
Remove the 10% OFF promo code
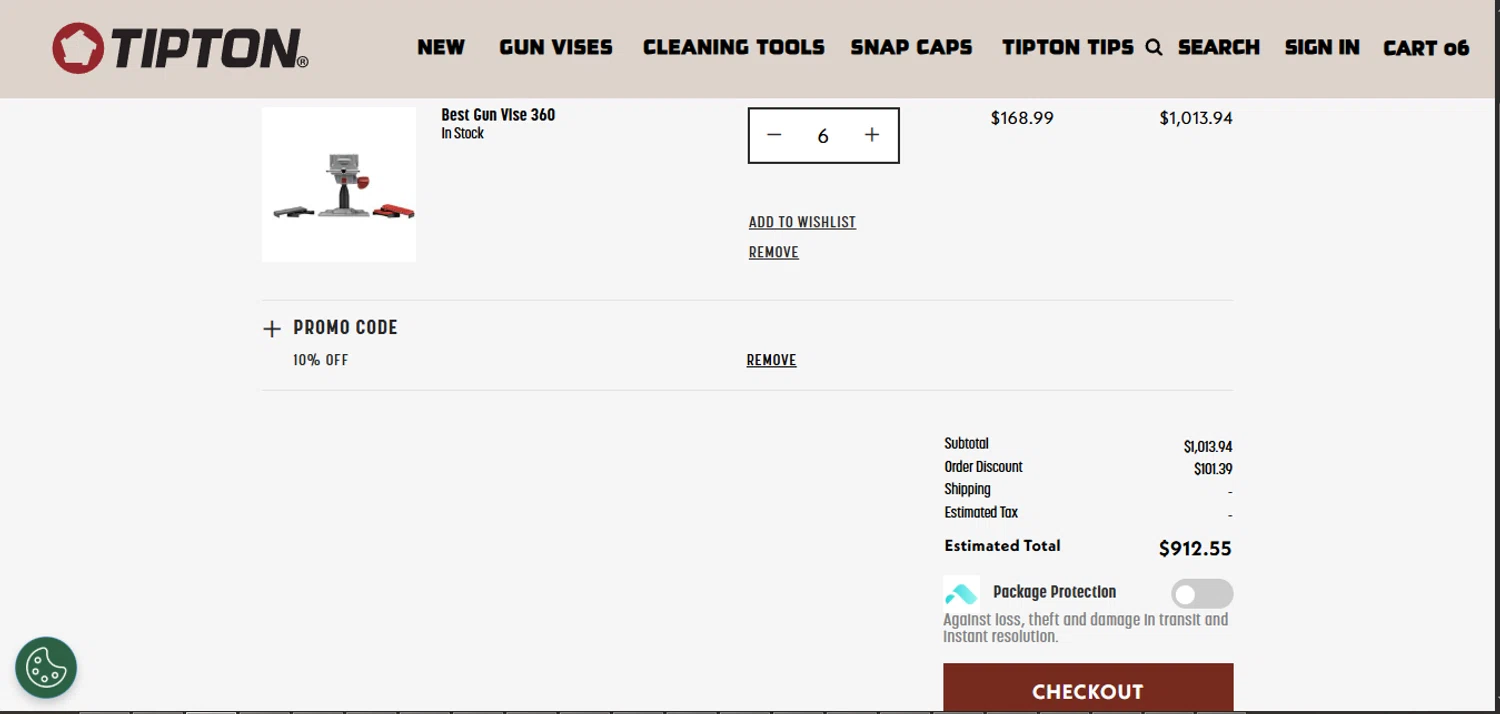pos(771,360)
